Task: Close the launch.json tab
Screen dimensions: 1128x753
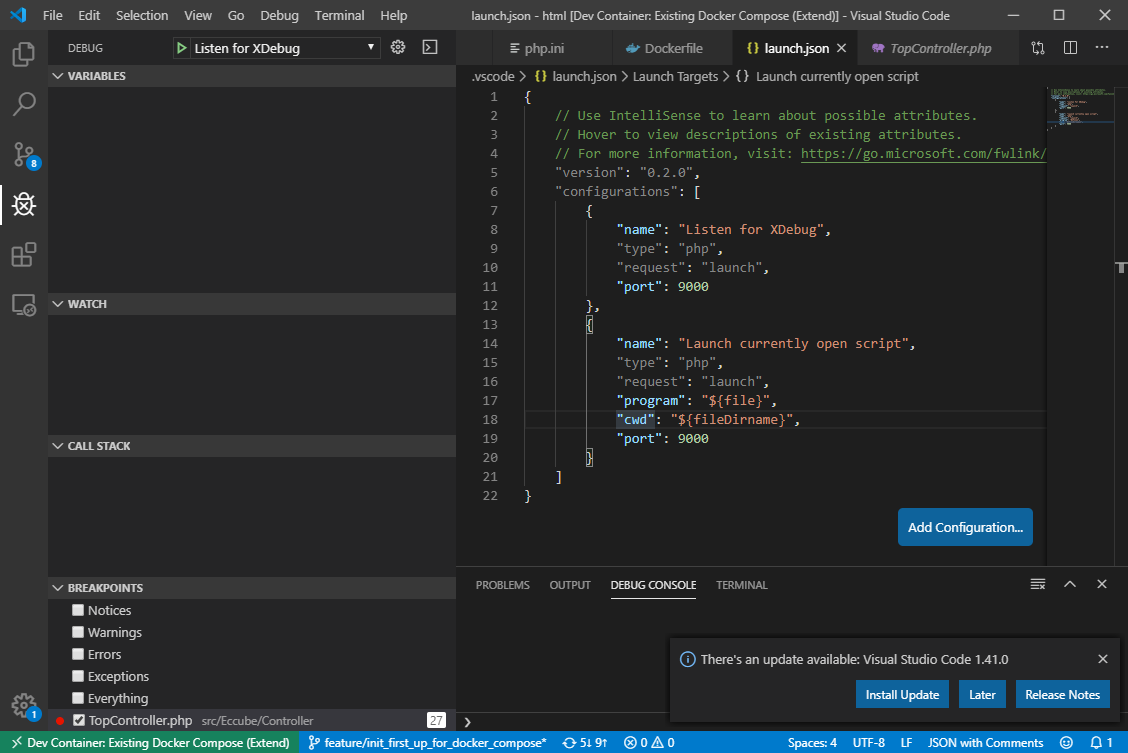Action: (x=842, y=48)
